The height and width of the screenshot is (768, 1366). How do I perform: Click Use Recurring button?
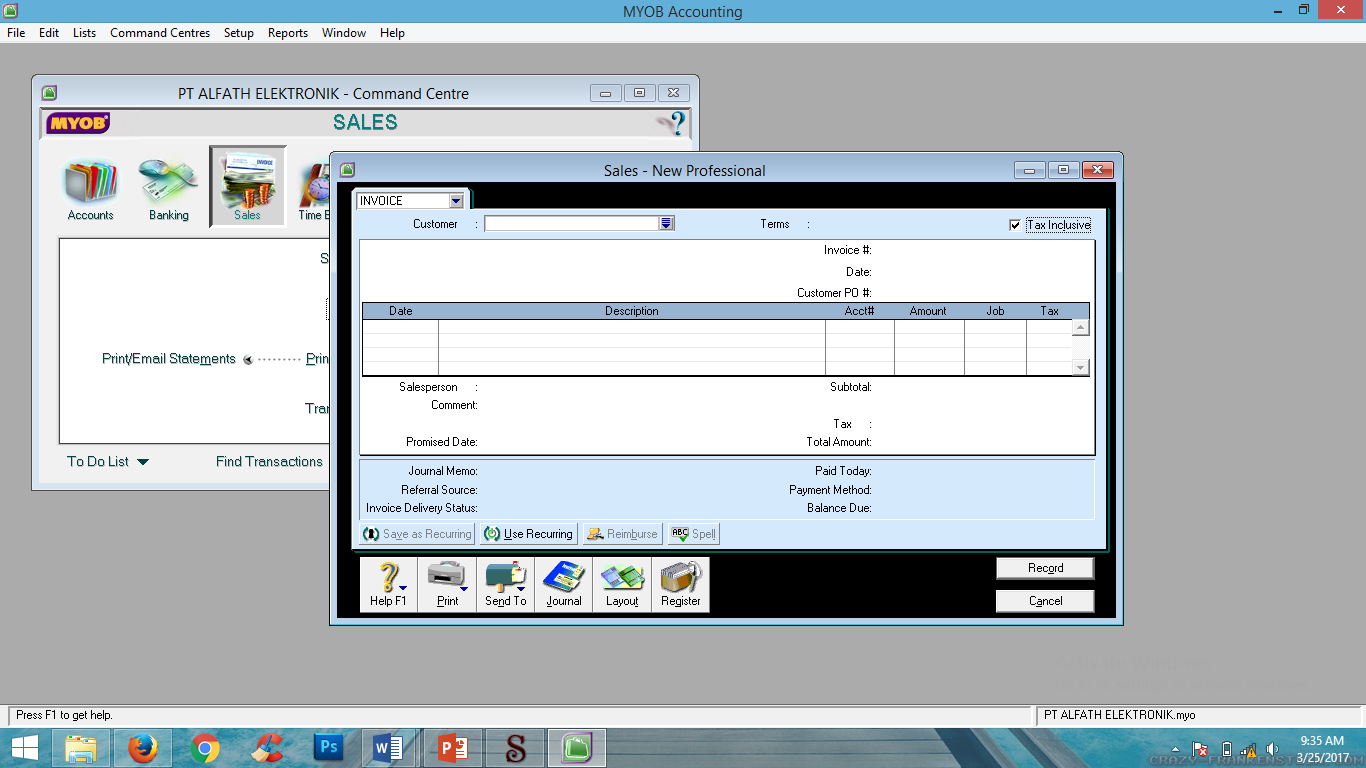click(528, 533)
